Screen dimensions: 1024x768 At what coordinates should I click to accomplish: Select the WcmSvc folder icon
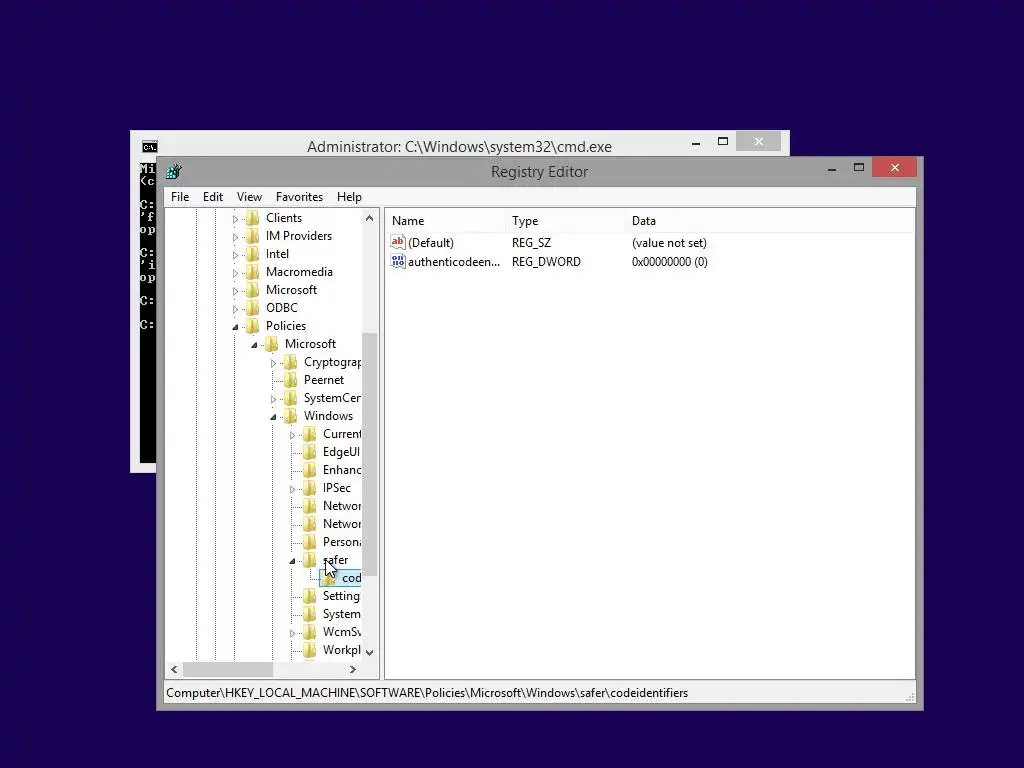(x=310, y=632)
